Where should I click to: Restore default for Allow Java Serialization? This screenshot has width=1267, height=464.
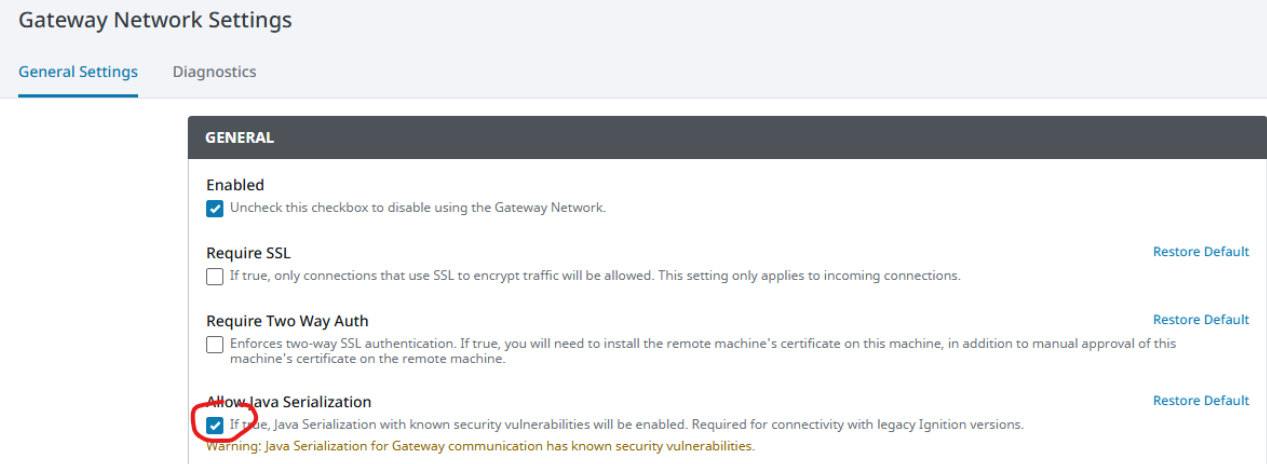pyautogui.click(x=1200, y=401)
